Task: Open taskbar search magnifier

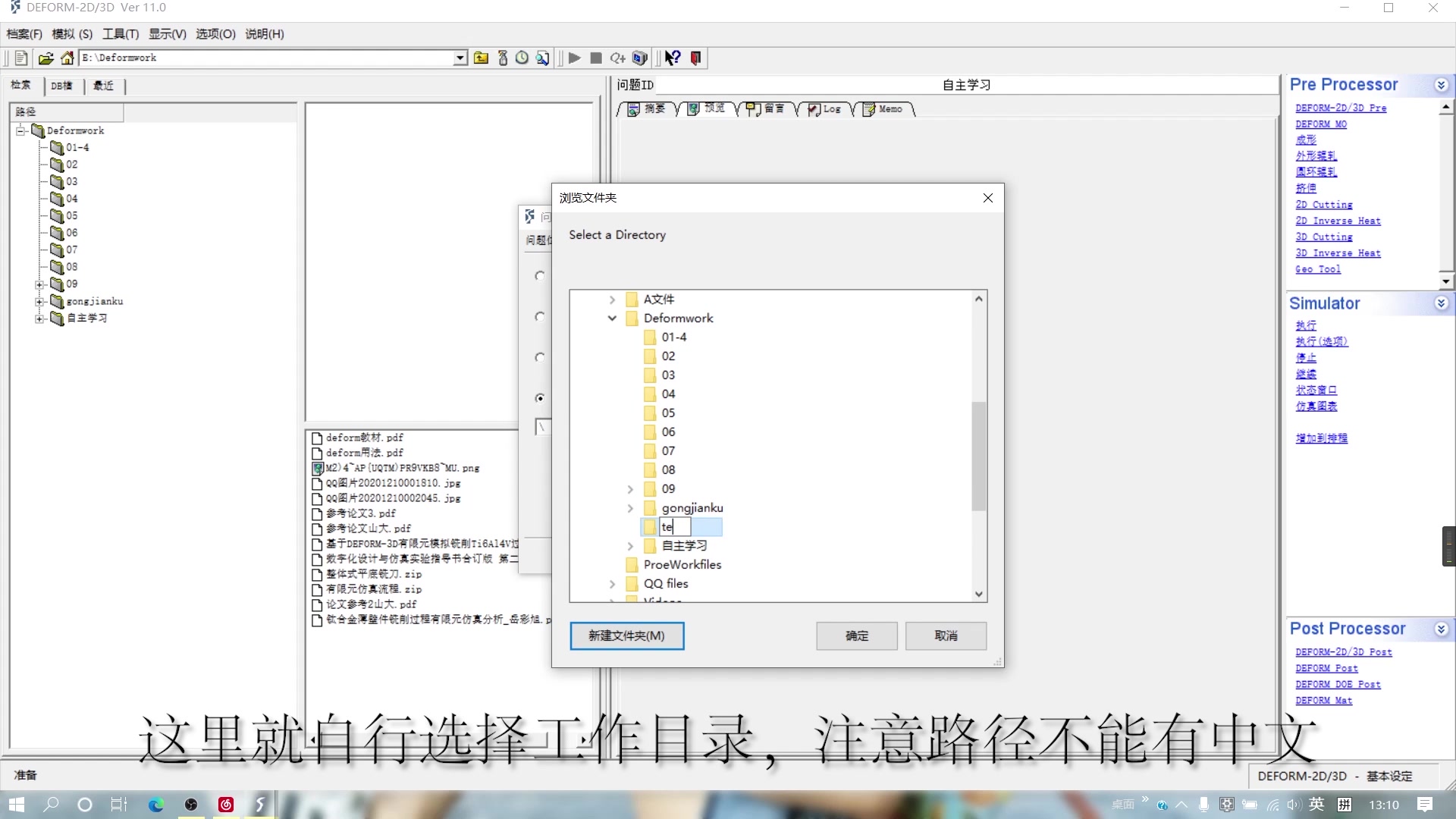Action: point(51,805)
